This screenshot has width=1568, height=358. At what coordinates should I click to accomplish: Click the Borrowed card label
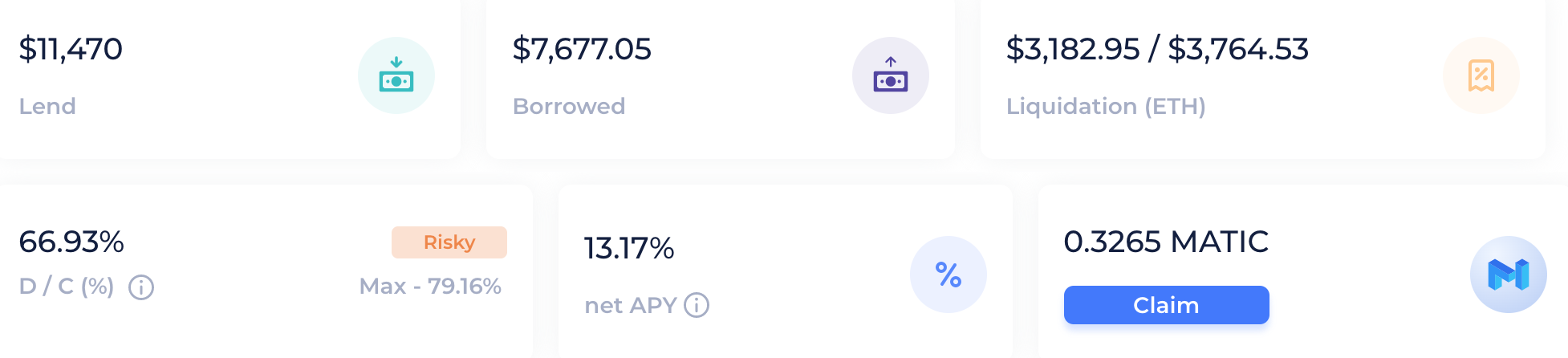click(x=569, y=106)
